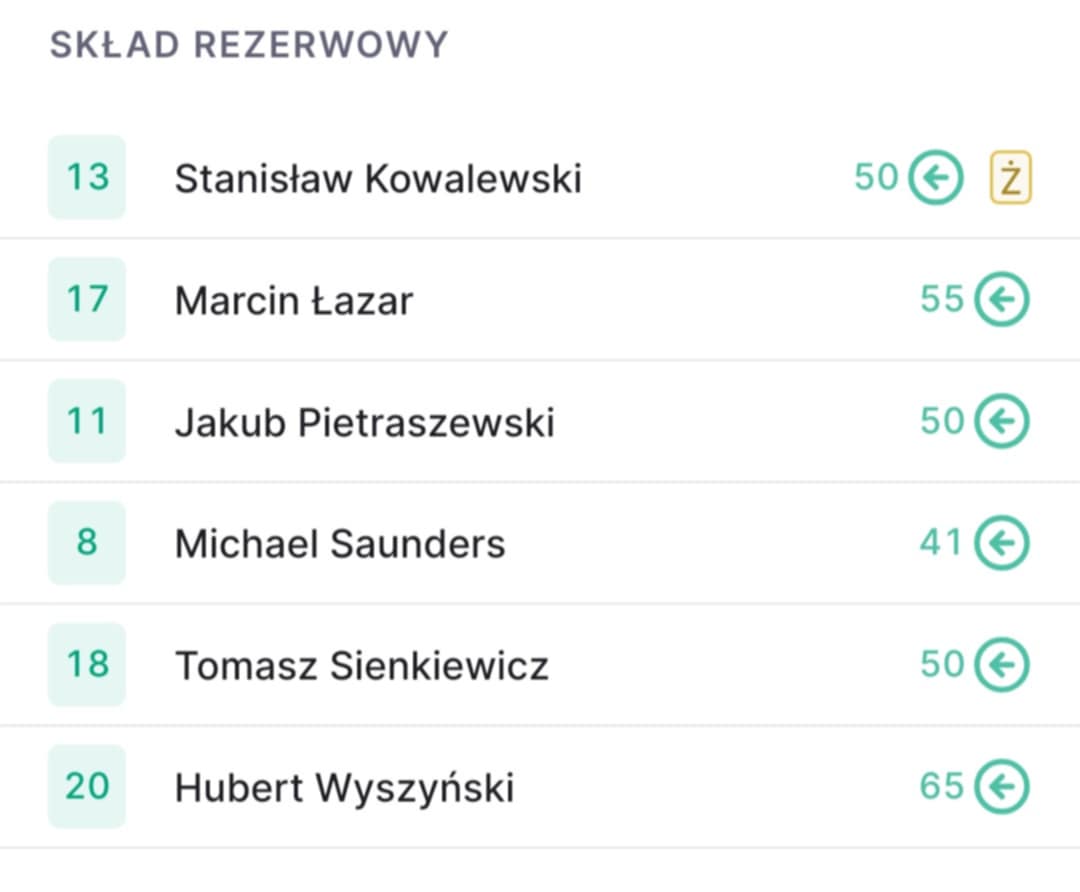Click minute 41 next to Saunders

pos(941,542)
